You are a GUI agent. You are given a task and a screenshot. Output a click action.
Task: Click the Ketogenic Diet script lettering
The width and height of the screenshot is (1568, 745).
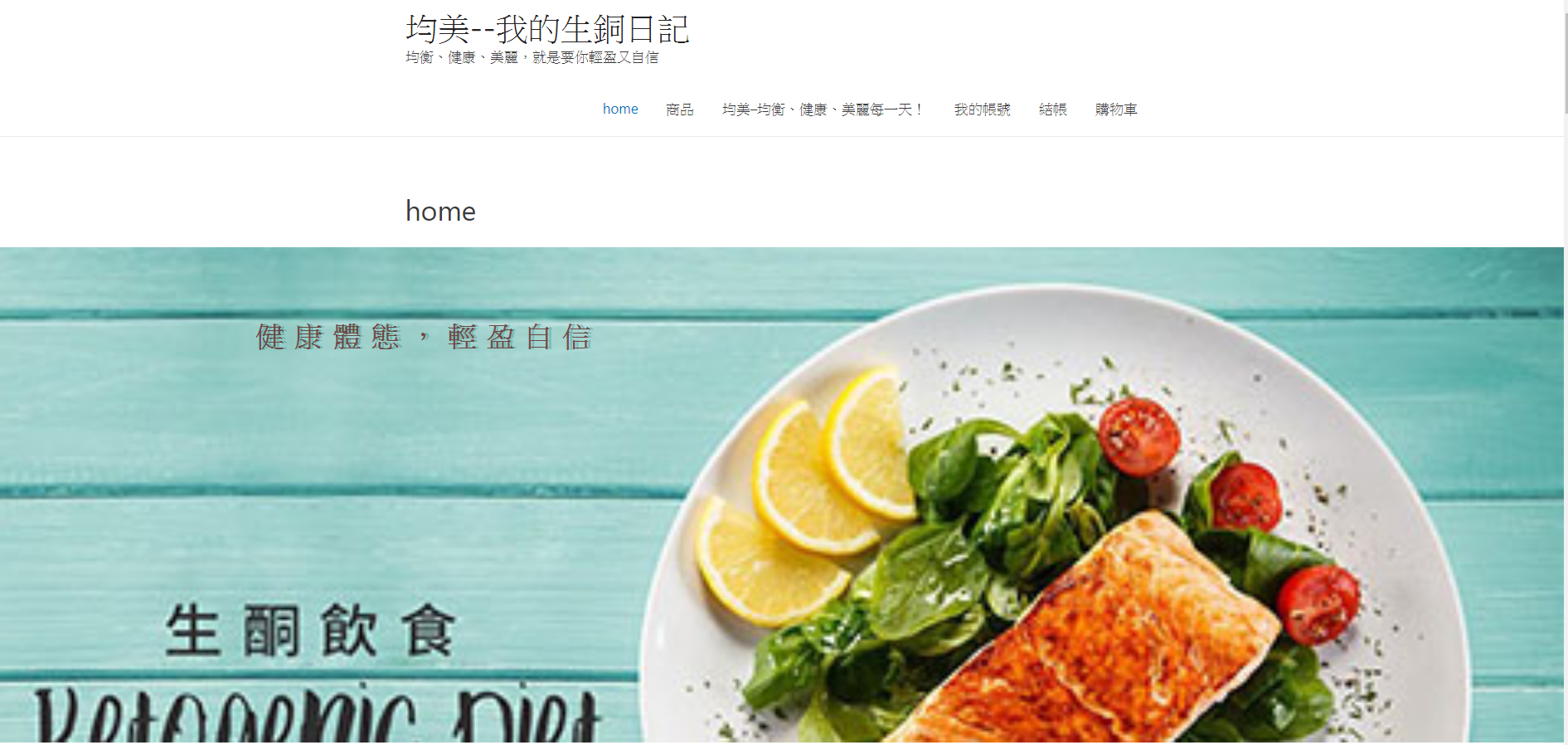point(317,713)
